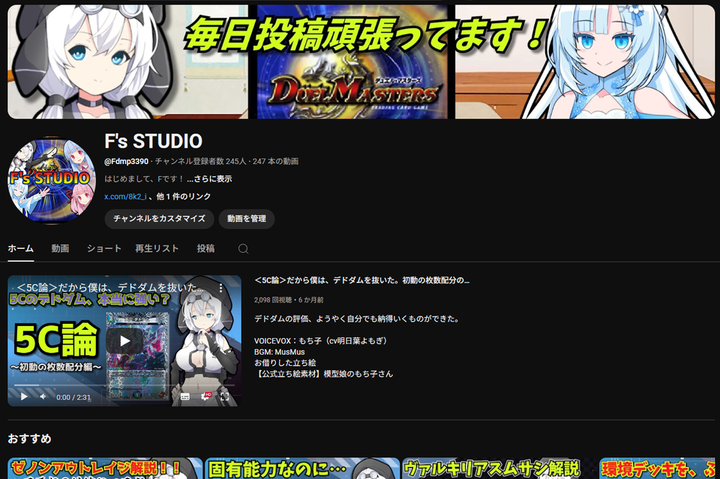720x479 pixels.
Task: Switch to the ショート tab
Action: click(x=104, y=248)
